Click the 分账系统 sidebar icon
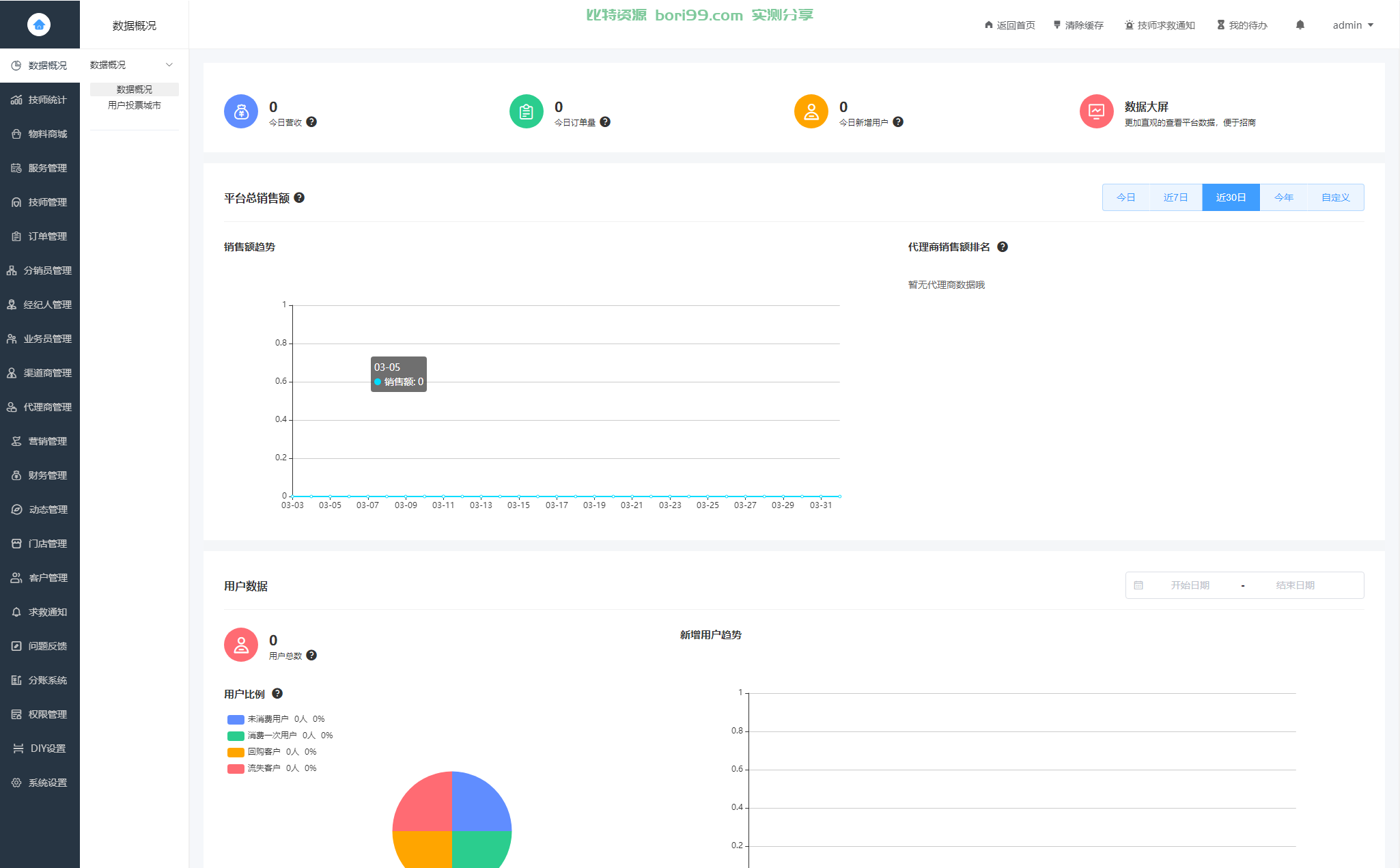 [x=16, y=680]
